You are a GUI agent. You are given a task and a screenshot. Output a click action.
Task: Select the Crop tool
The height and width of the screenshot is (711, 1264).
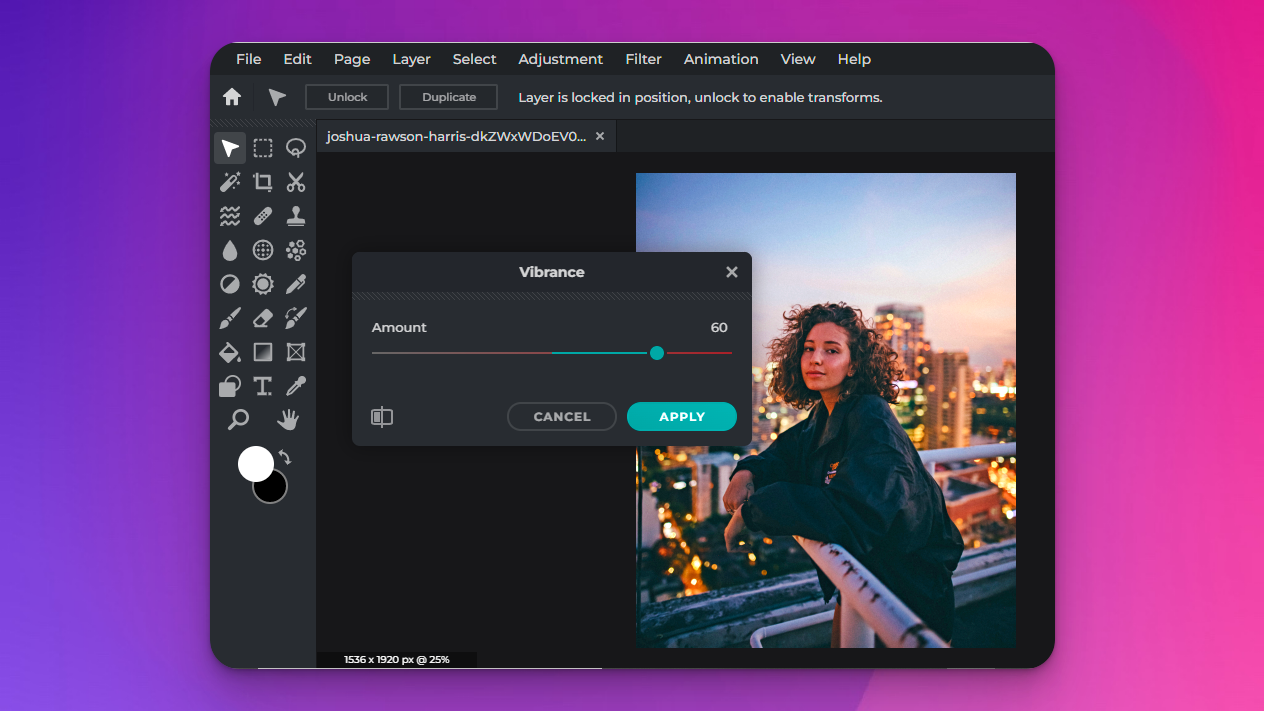pyautogui.click(x=263, y=182)
